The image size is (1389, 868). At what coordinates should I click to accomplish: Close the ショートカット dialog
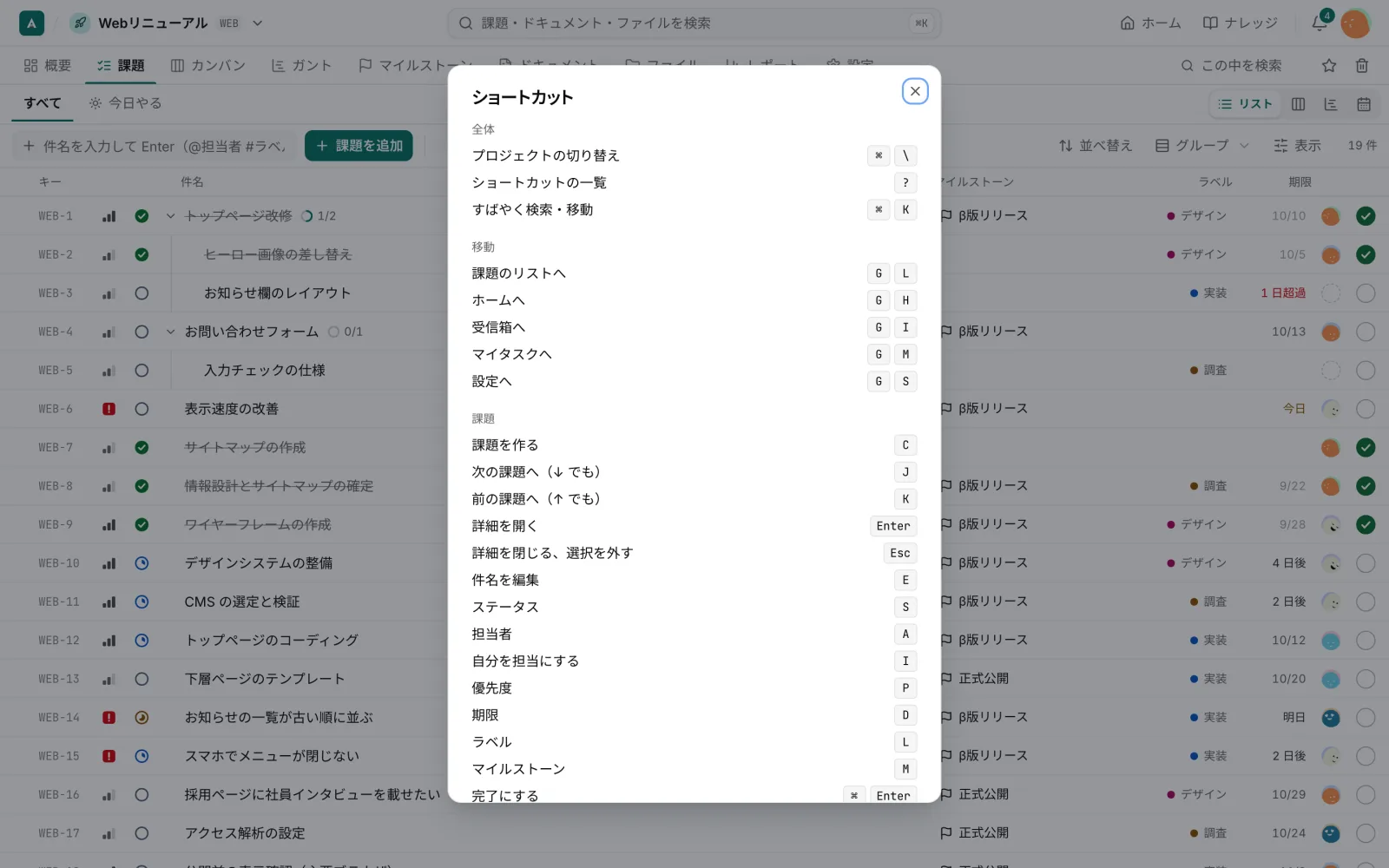[x=915, y=91]
